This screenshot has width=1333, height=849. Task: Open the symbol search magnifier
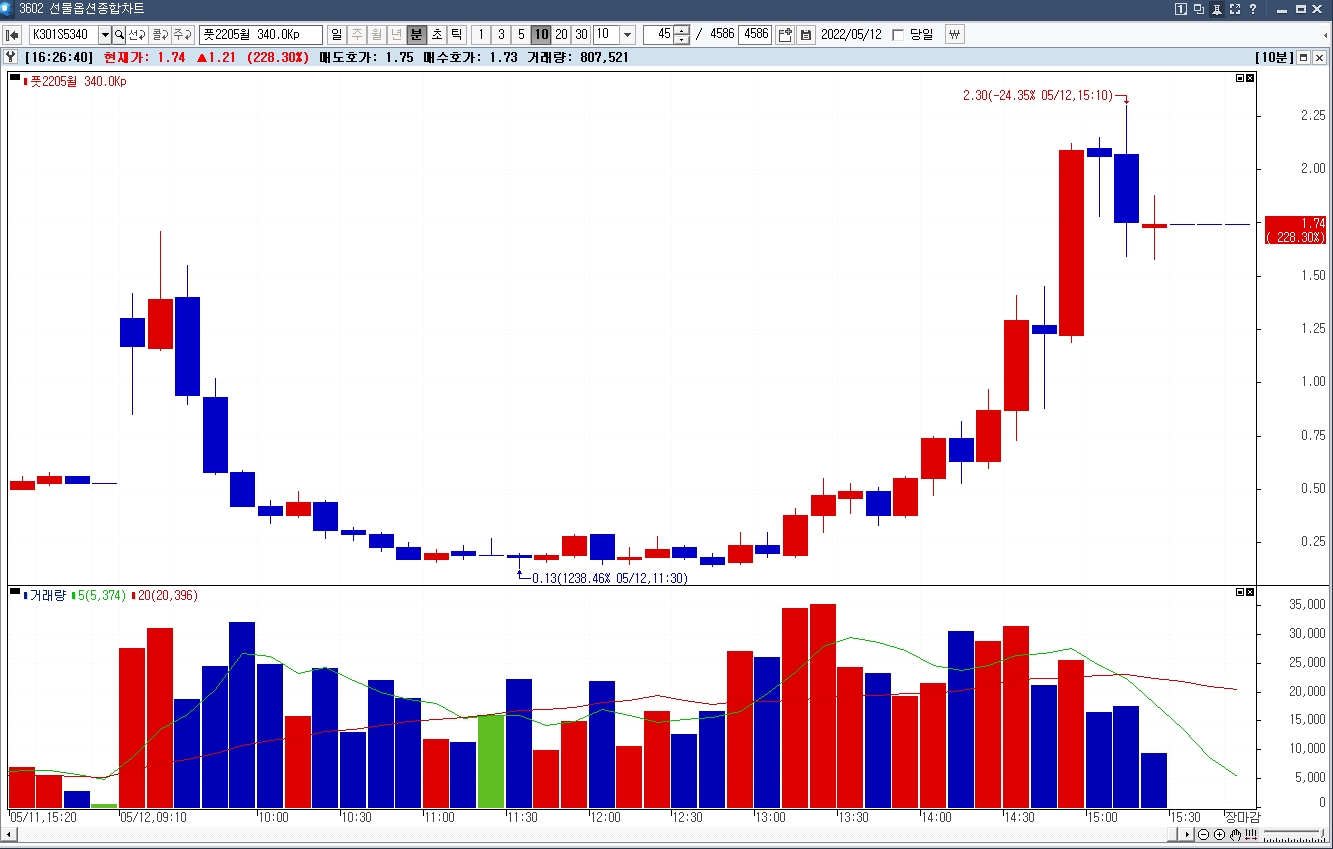tap(119, 35)
